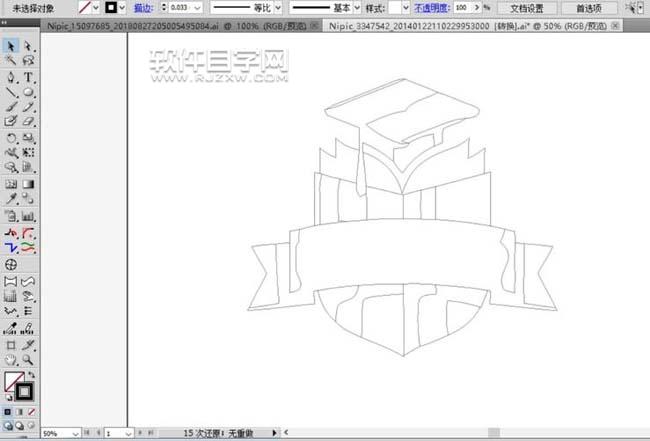Open the 等比 width profile dropdown
This screenshot has width=650, height=441.
pos(278,7)
